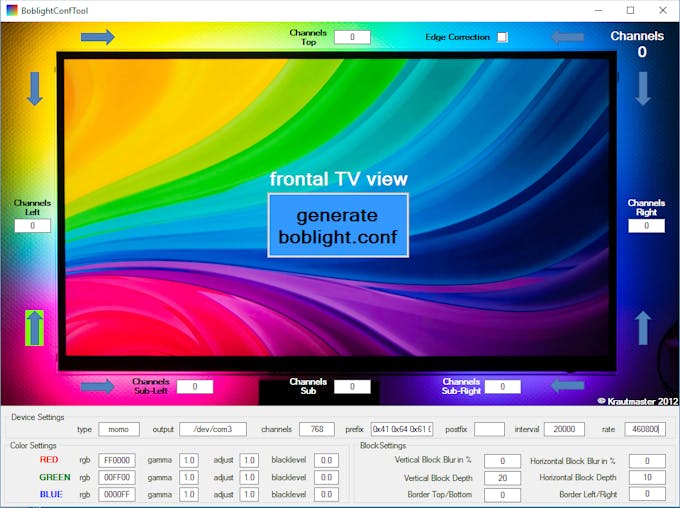Click the generate boblight.conf button
This screenshot has width=680, height=508.
tap(338, 226)
